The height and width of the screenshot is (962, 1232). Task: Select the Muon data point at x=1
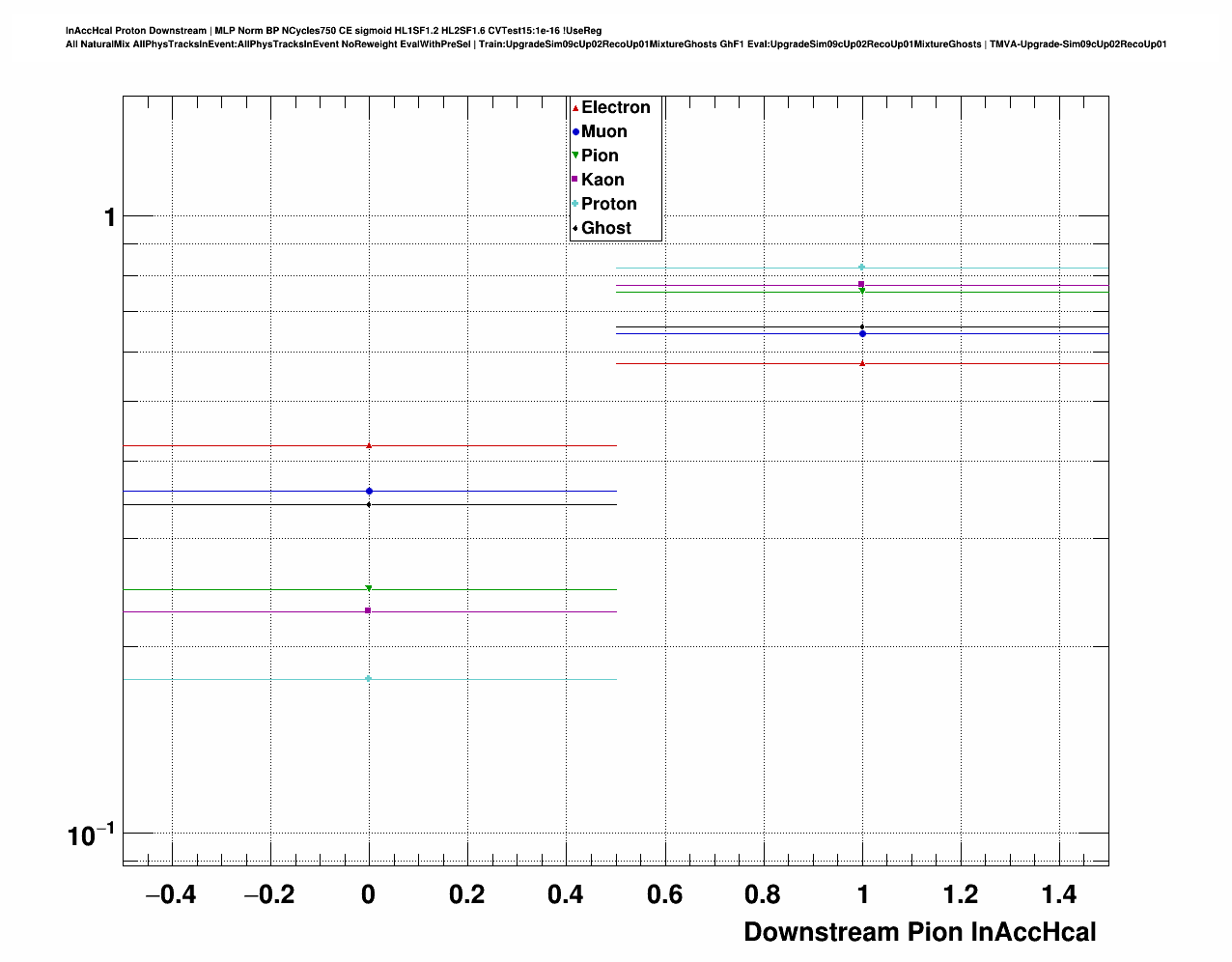click(x=862, y=333)
